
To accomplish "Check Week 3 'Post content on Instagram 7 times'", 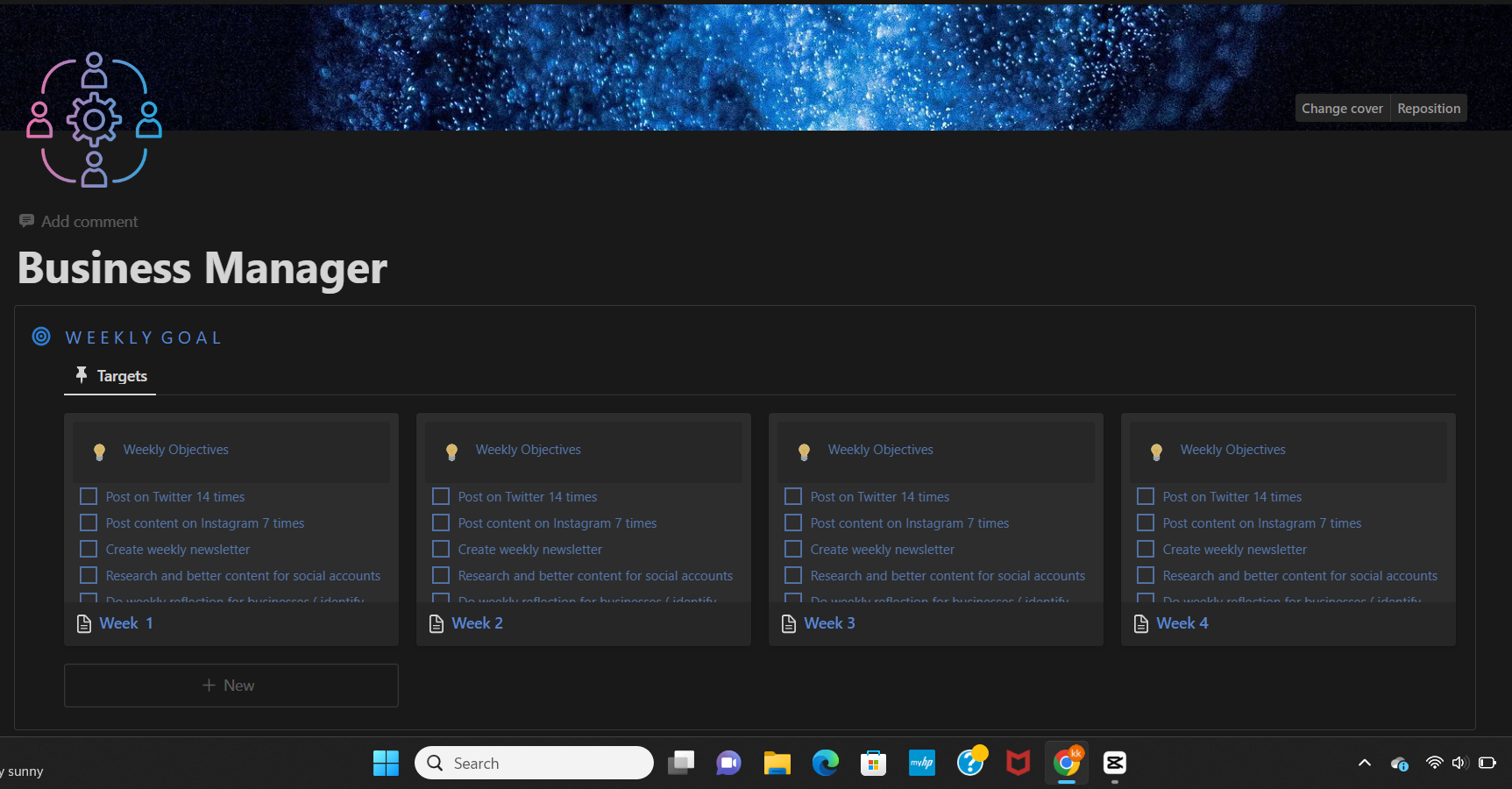I will (x=793, y=523).
